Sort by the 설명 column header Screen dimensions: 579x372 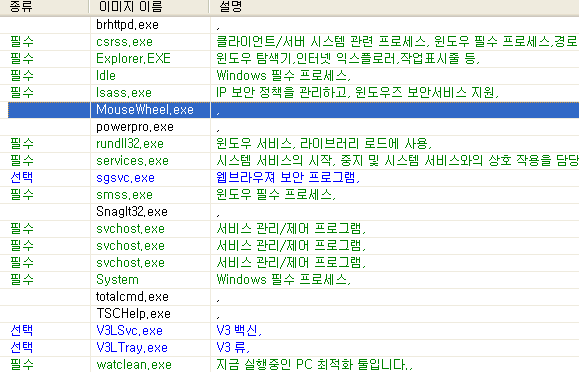[394, 7]
